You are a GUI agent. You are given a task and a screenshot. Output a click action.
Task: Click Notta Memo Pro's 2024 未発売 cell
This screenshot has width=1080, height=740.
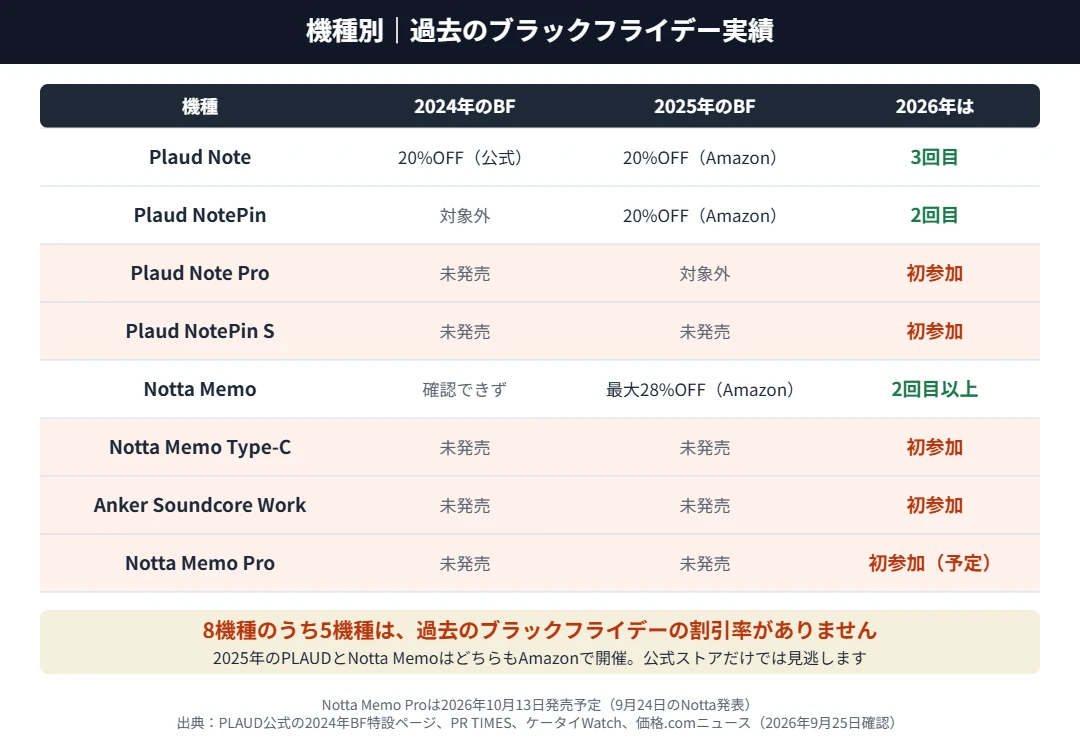point(464,564)
